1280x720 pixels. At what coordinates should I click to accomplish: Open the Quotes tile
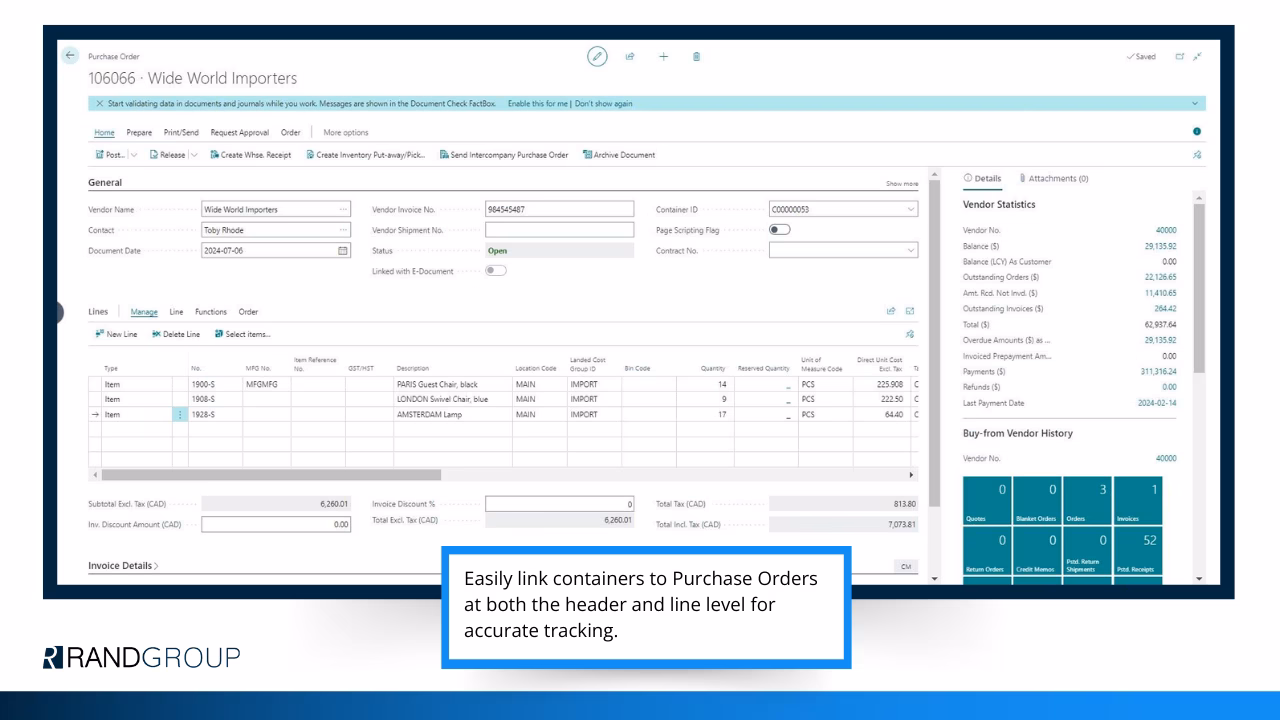(986, 501)
